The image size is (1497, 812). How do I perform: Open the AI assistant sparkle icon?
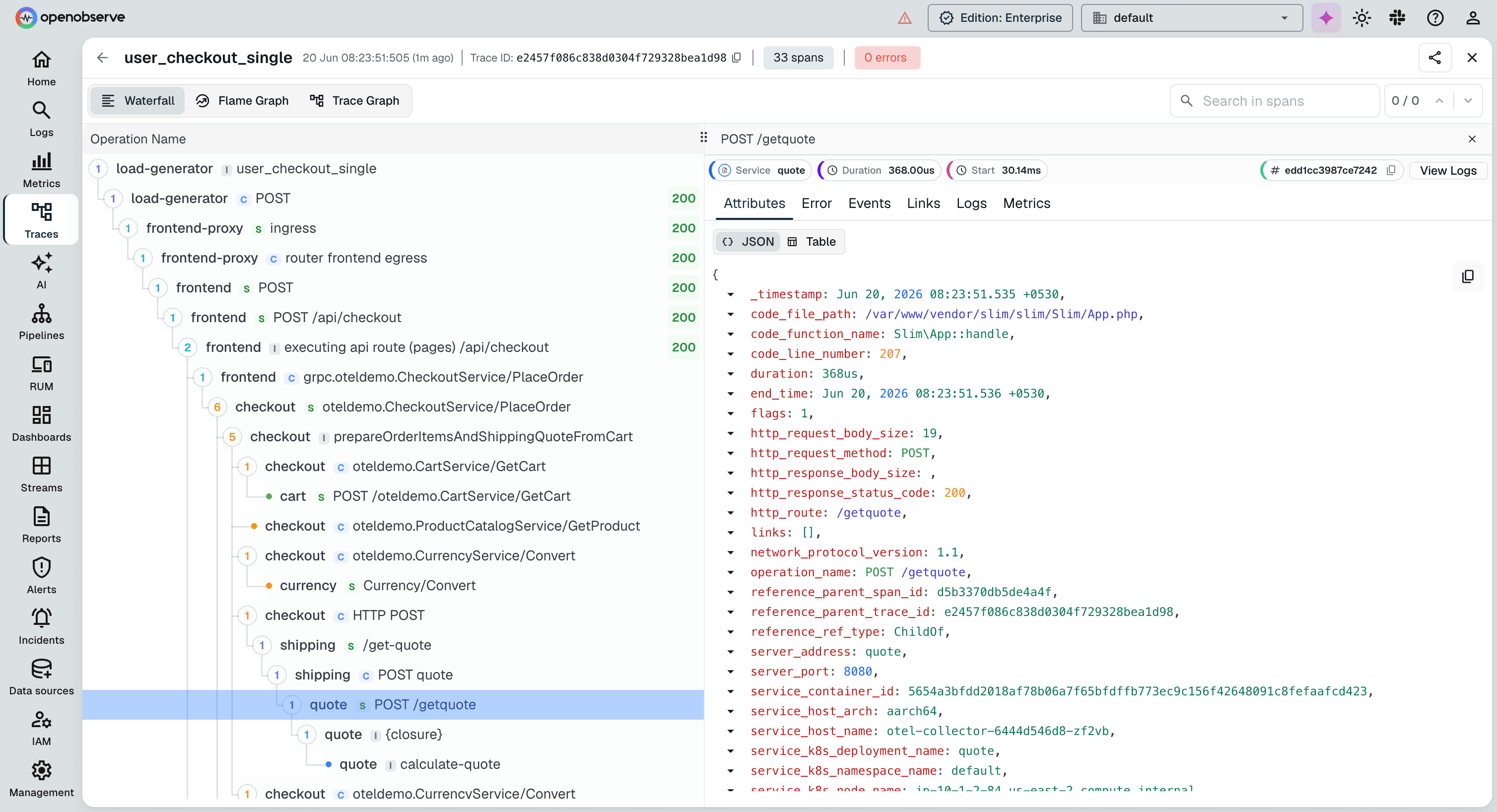[1326, 18]
